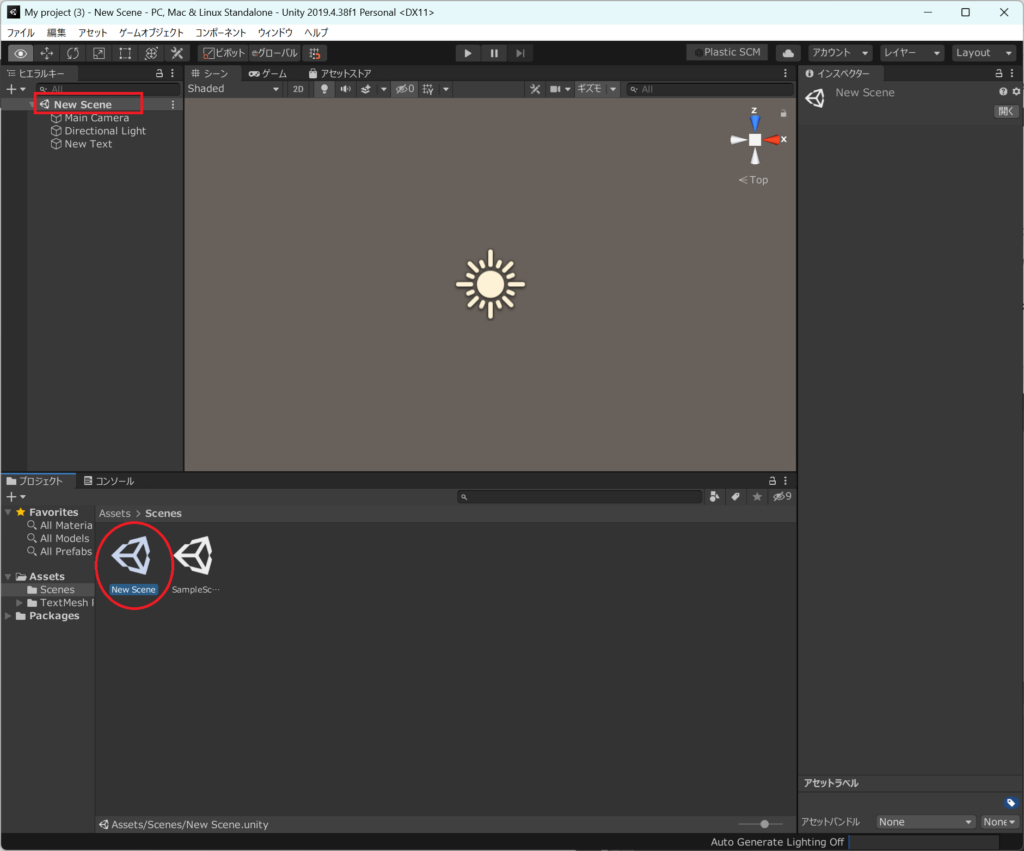
Task: Select the Rect transform tool
Action: pos(125,53)
